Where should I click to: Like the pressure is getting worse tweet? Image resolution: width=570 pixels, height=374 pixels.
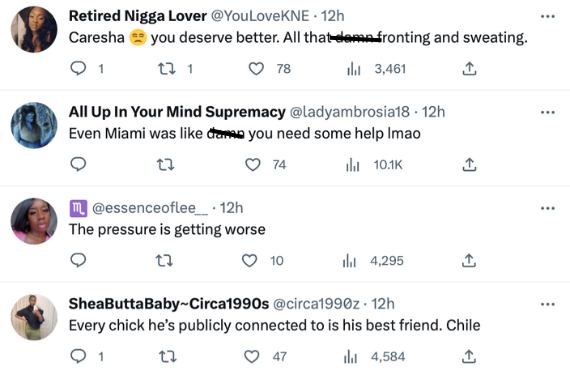click(x=249, y=260)
